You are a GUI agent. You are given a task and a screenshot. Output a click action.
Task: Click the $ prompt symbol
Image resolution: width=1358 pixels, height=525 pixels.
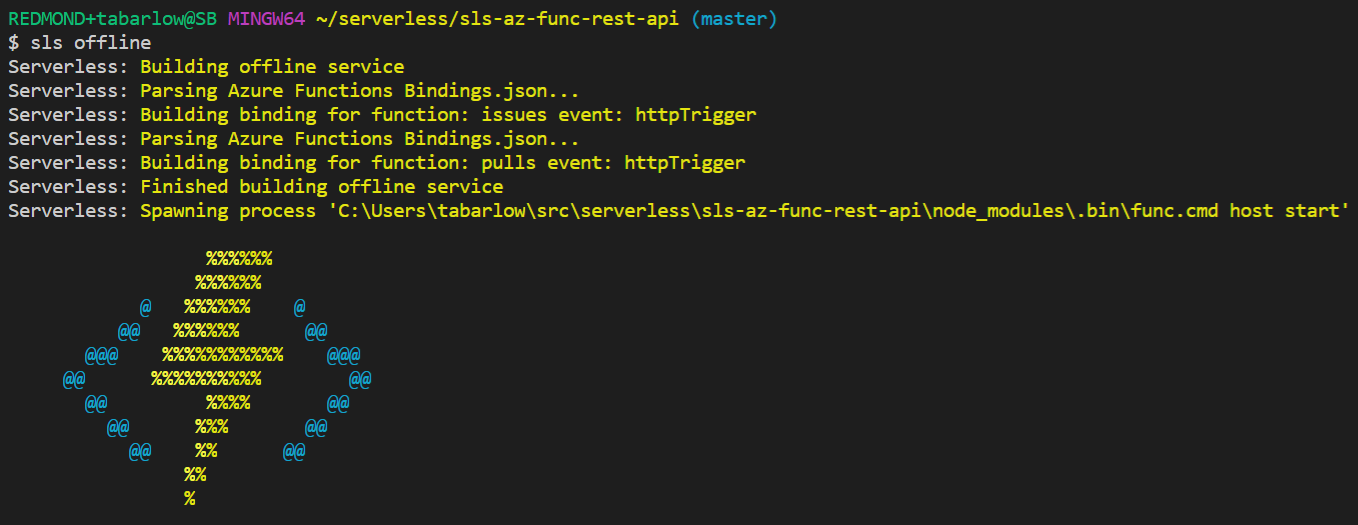click(13, 43)
